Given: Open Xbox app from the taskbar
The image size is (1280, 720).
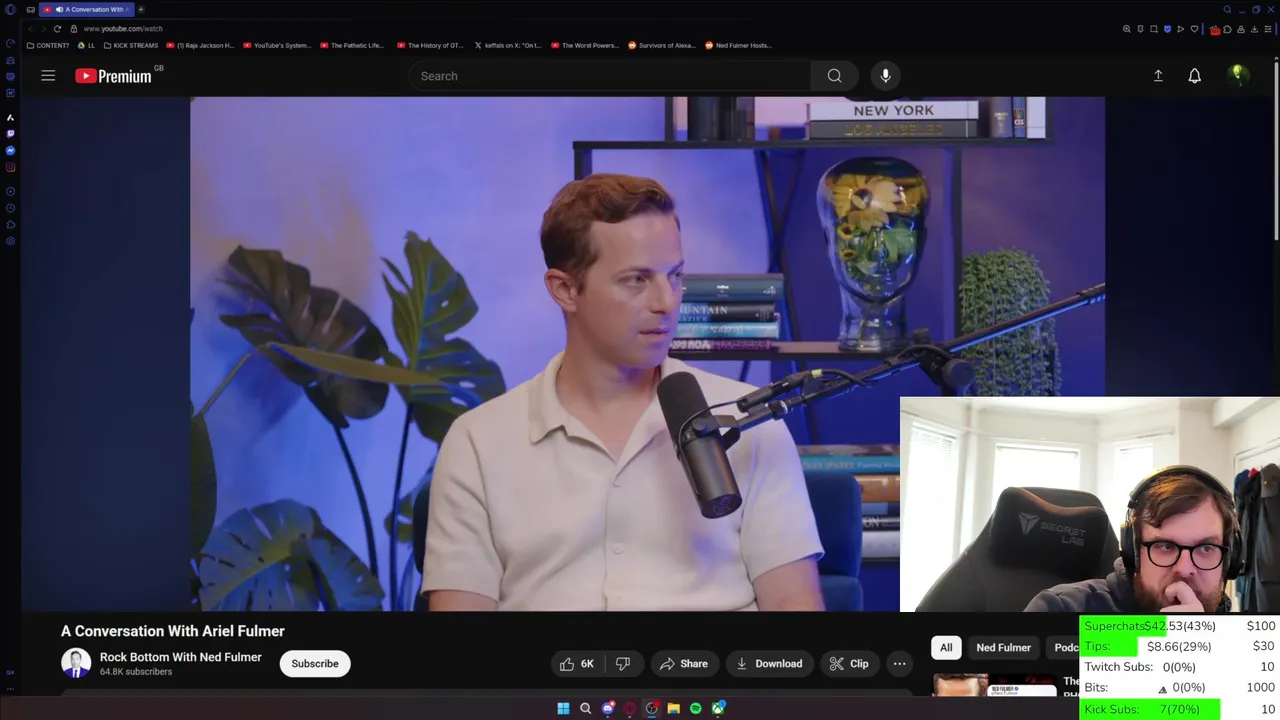Looking at the screenshot, I should (x=718, y=708).
